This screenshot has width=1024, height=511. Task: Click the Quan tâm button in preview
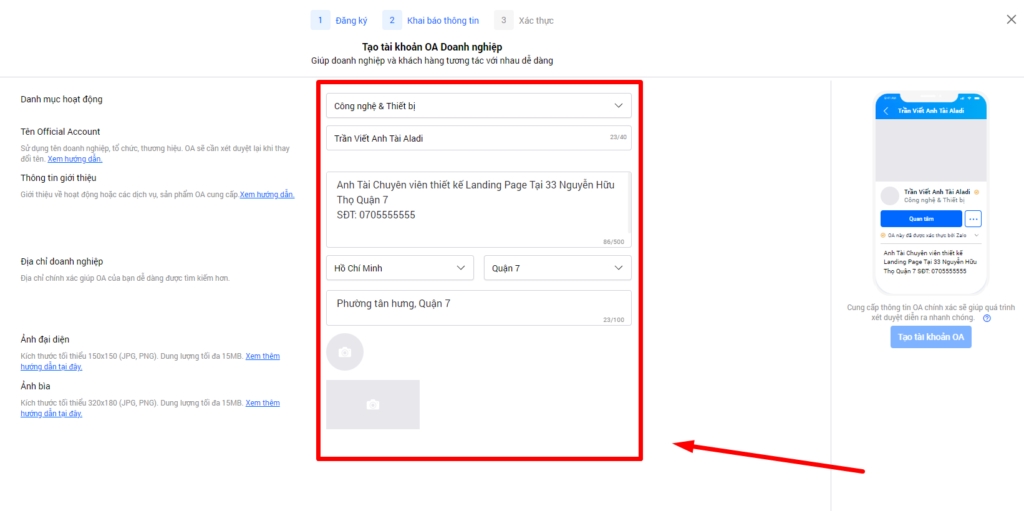pyautogui.click(x=921, y=219)
